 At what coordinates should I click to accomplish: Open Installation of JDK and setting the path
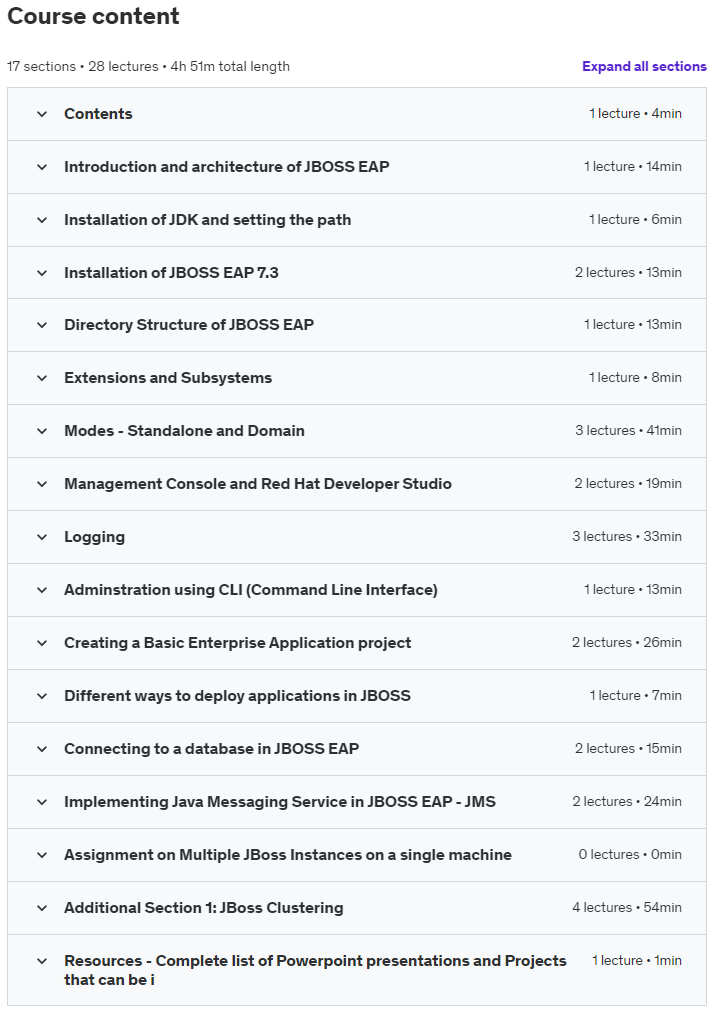click(x=207, y=220)
